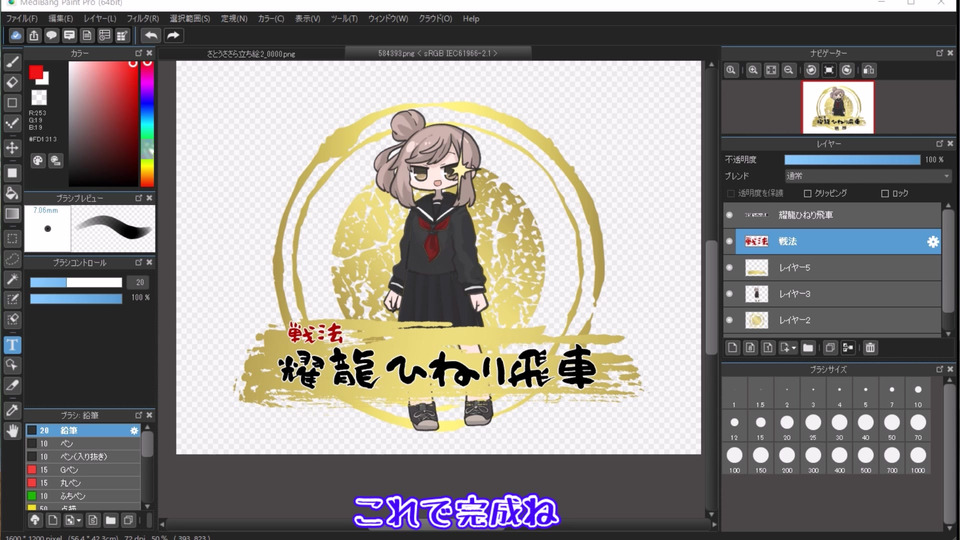
Task: Hide the レイヤー5 layer
Action: (x=729, y=268)
